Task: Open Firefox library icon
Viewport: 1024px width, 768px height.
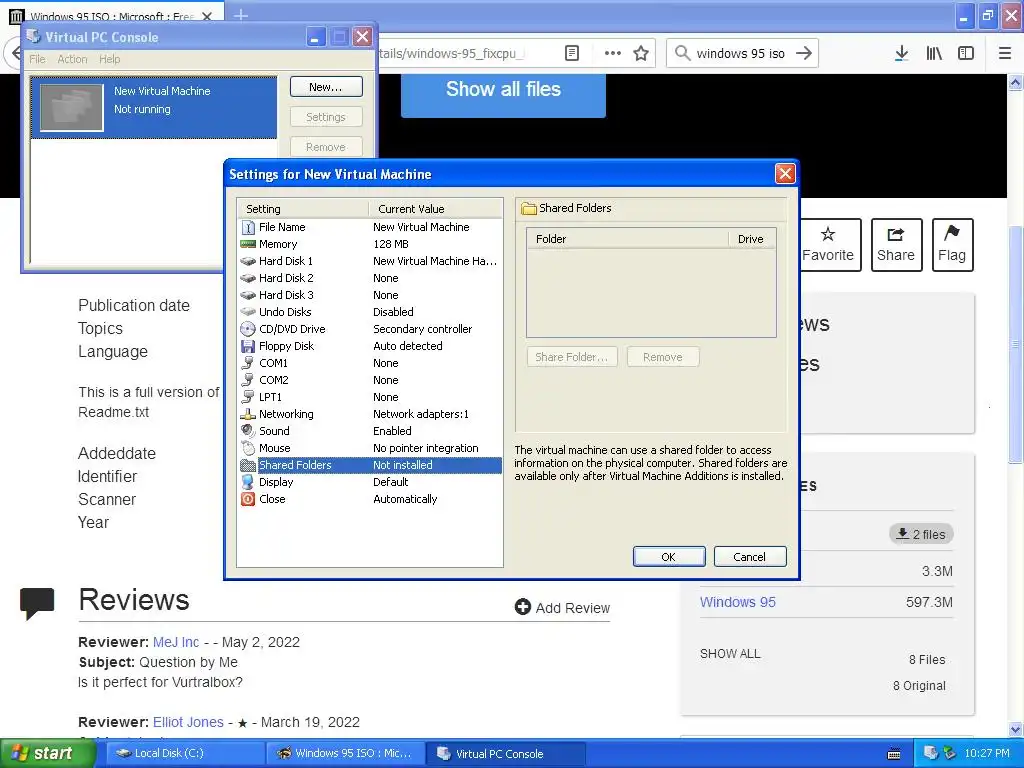Action: coord(934,54)
